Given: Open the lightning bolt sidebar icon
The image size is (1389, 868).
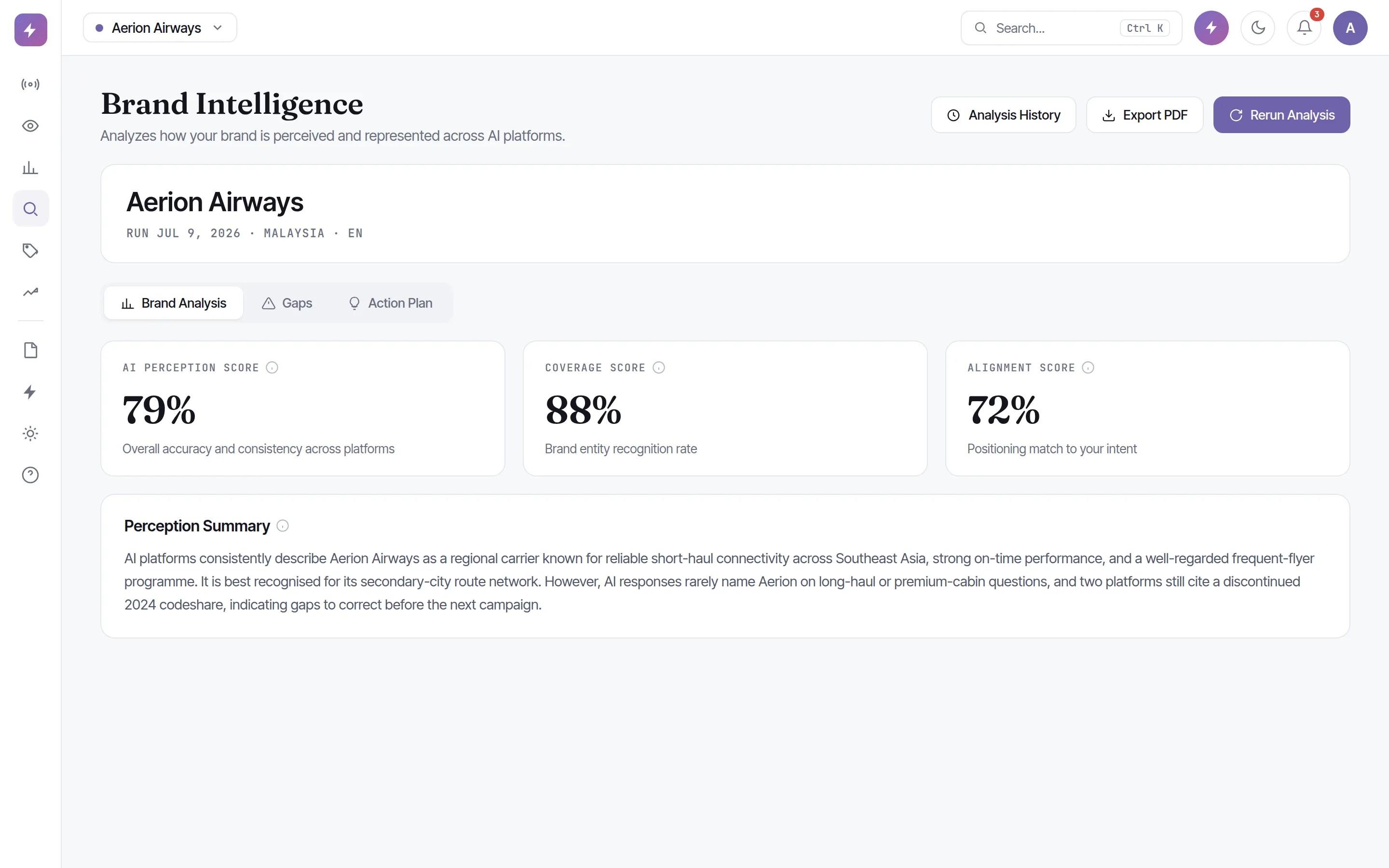Looking at the screenshot, I should (x=30, y=392).
